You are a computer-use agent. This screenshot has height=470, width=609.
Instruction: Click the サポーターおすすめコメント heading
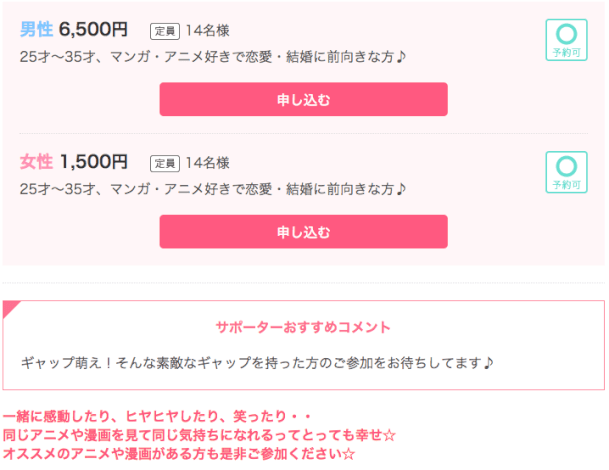coord(303,327)
